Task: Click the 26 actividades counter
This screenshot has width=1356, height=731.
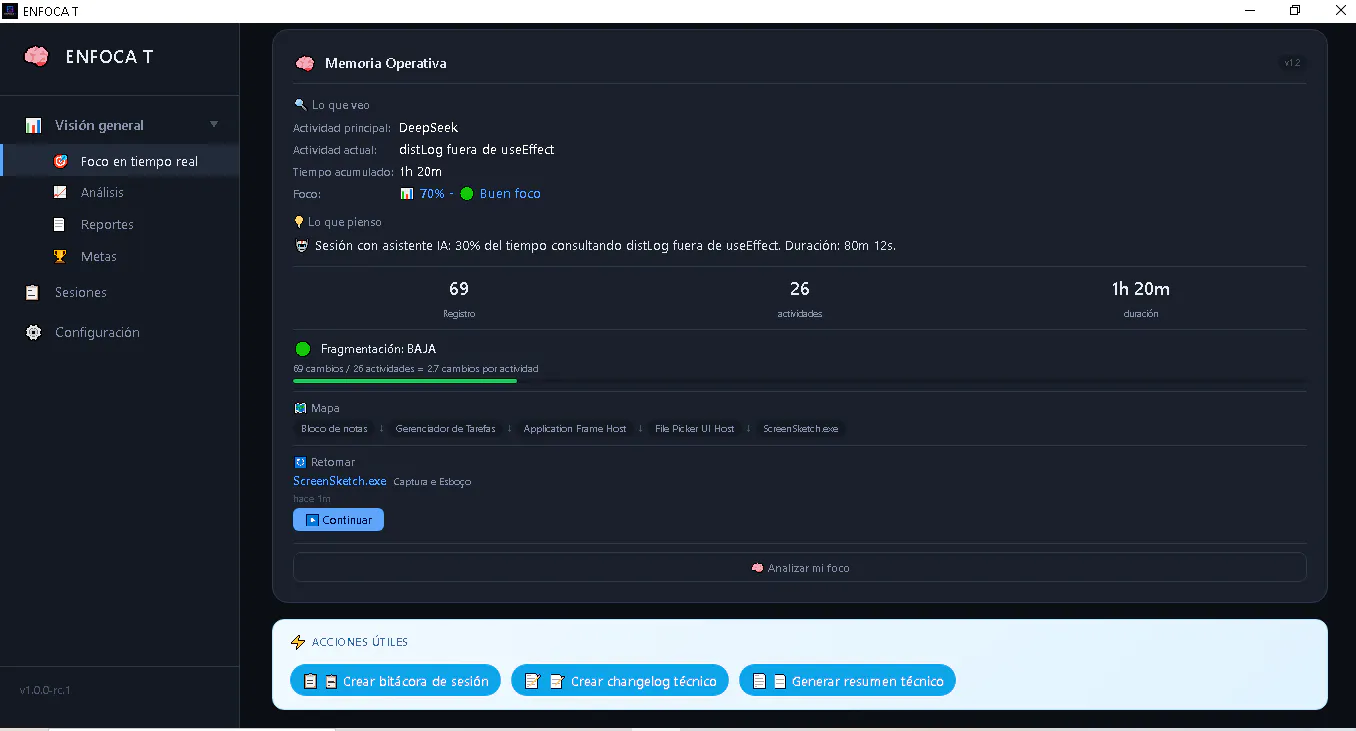Action: [x=800, y=298]
